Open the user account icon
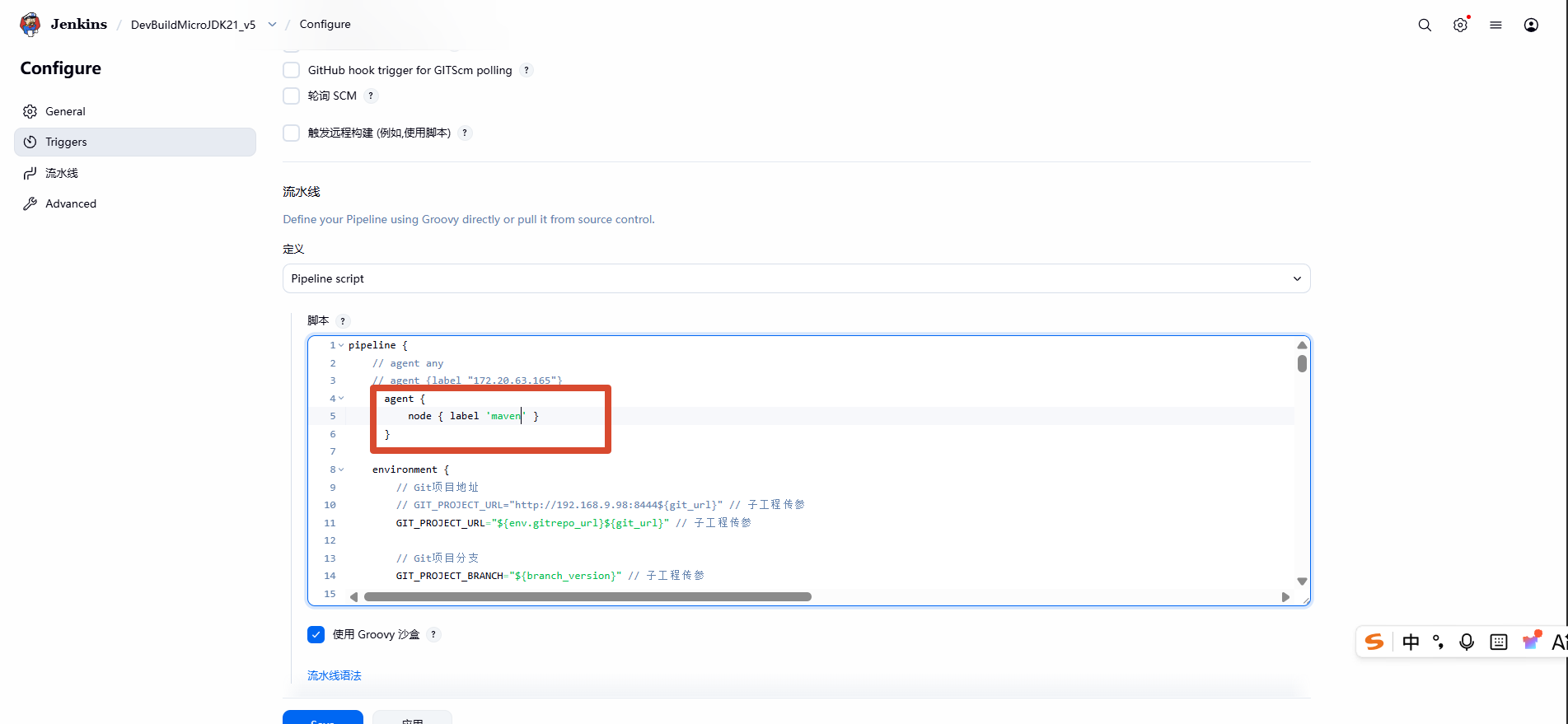The height and width of the screenshot is (724, 1568). pyautogui.click(x=1531, y=25)
